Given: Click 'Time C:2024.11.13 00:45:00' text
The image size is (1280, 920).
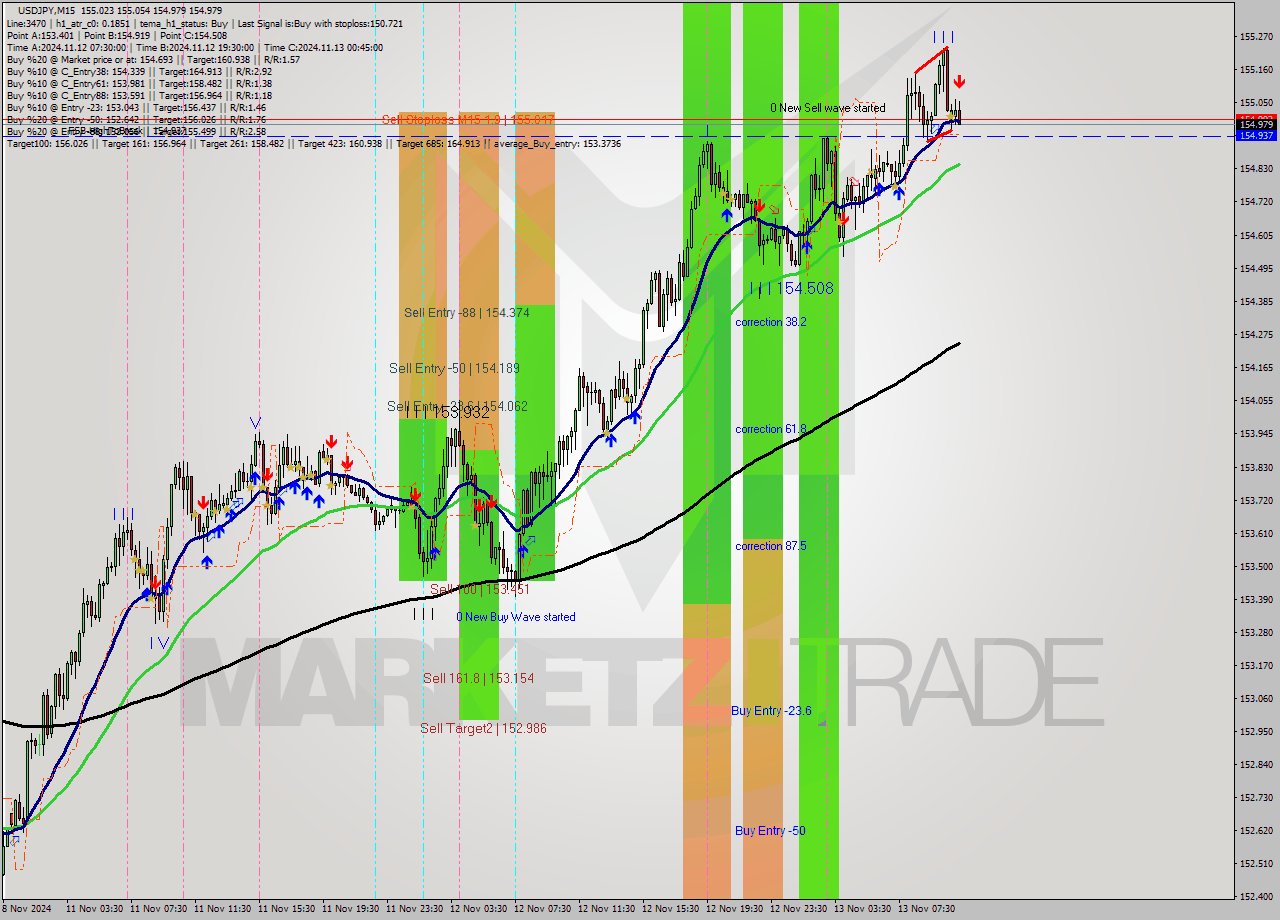Looking at the screenshot, I should point(321,47).
